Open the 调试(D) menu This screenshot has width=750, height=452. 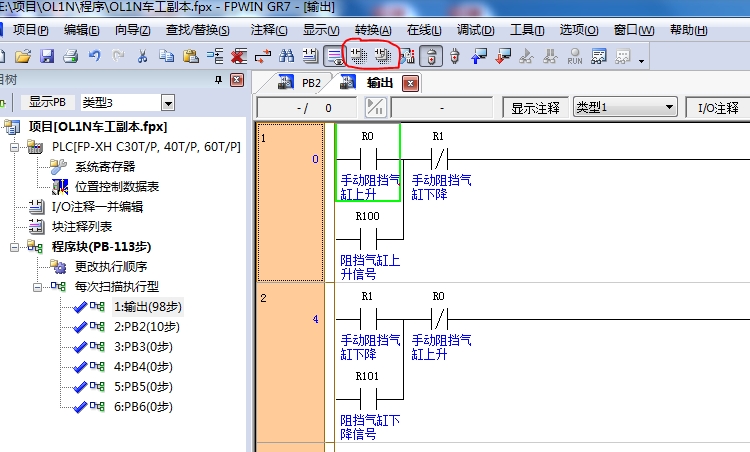(475, 30)
